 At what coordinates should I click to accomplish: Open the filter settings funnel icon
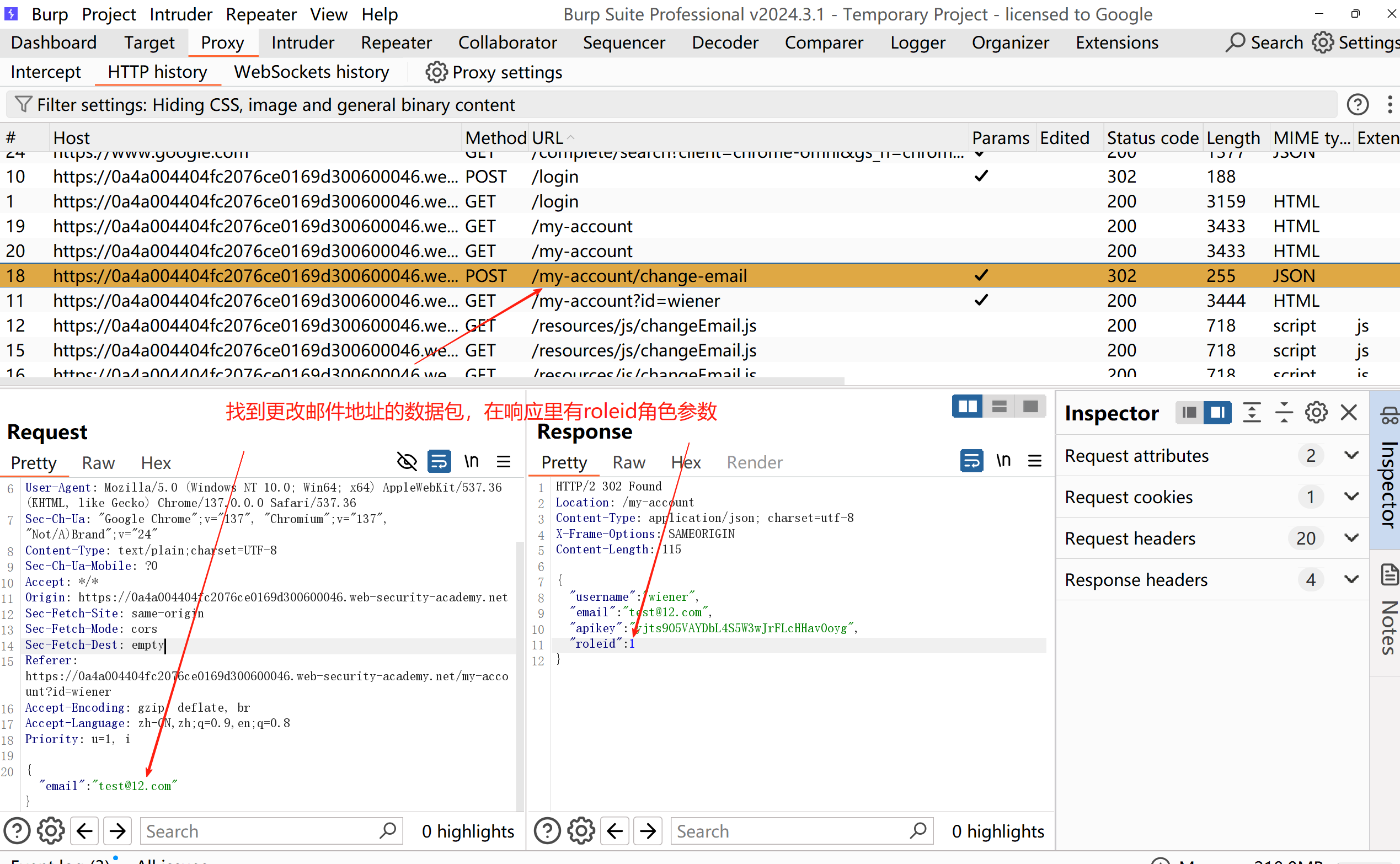click(x=23, y=105)
